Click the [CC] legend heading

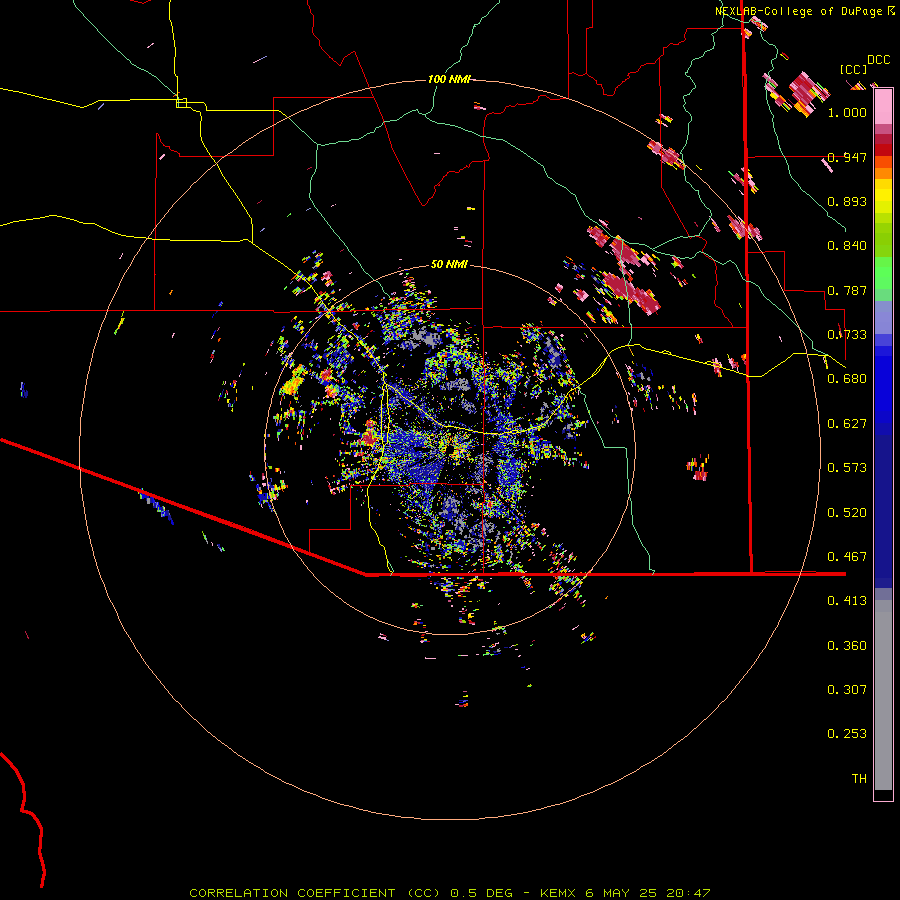(853, 69)
